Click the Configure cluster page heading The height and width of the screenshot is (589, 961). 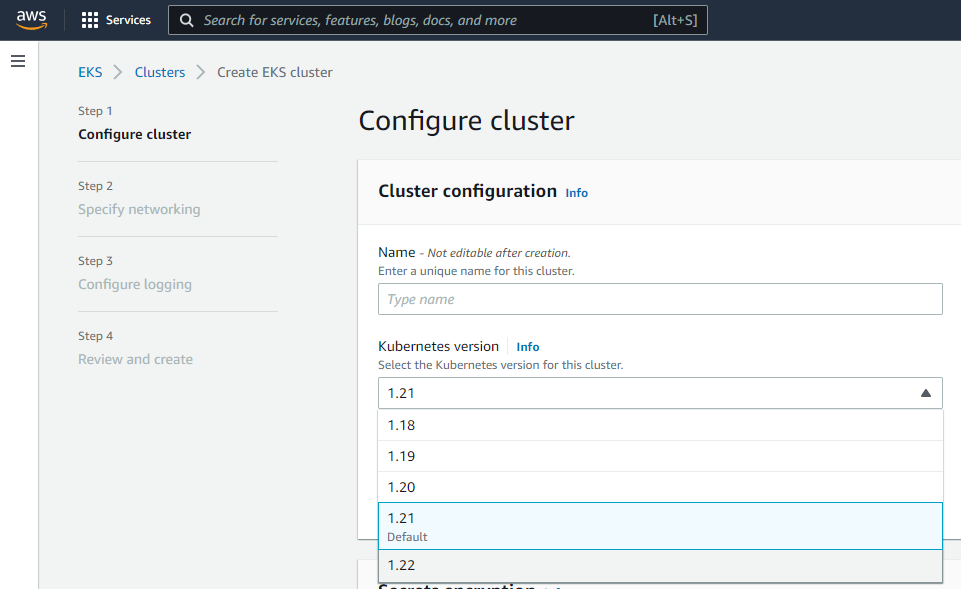(466, 121)
